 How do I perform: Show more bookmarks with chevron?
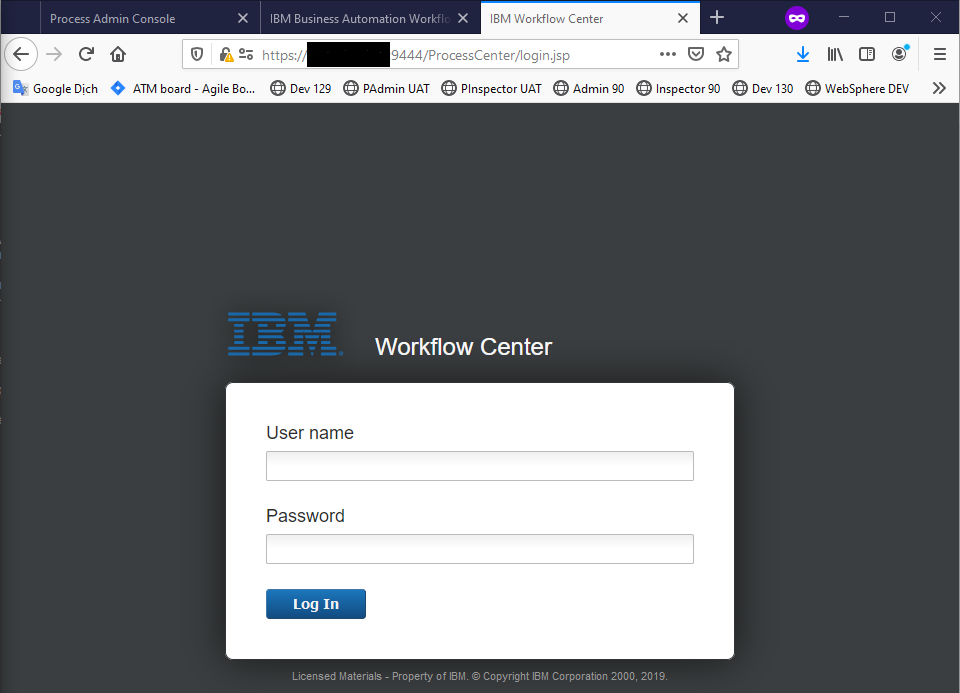point(939,88)
